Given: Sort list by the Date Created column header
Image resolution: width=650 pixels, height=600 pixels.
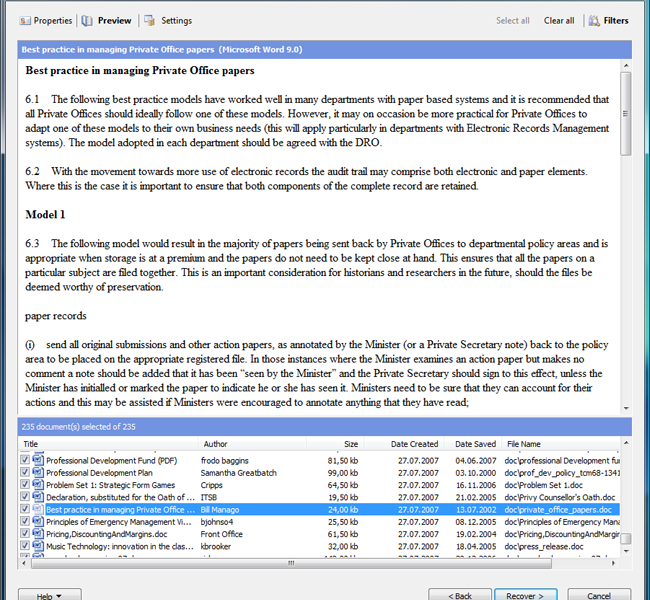Looking at the screenshot, I should click(404, 444).
